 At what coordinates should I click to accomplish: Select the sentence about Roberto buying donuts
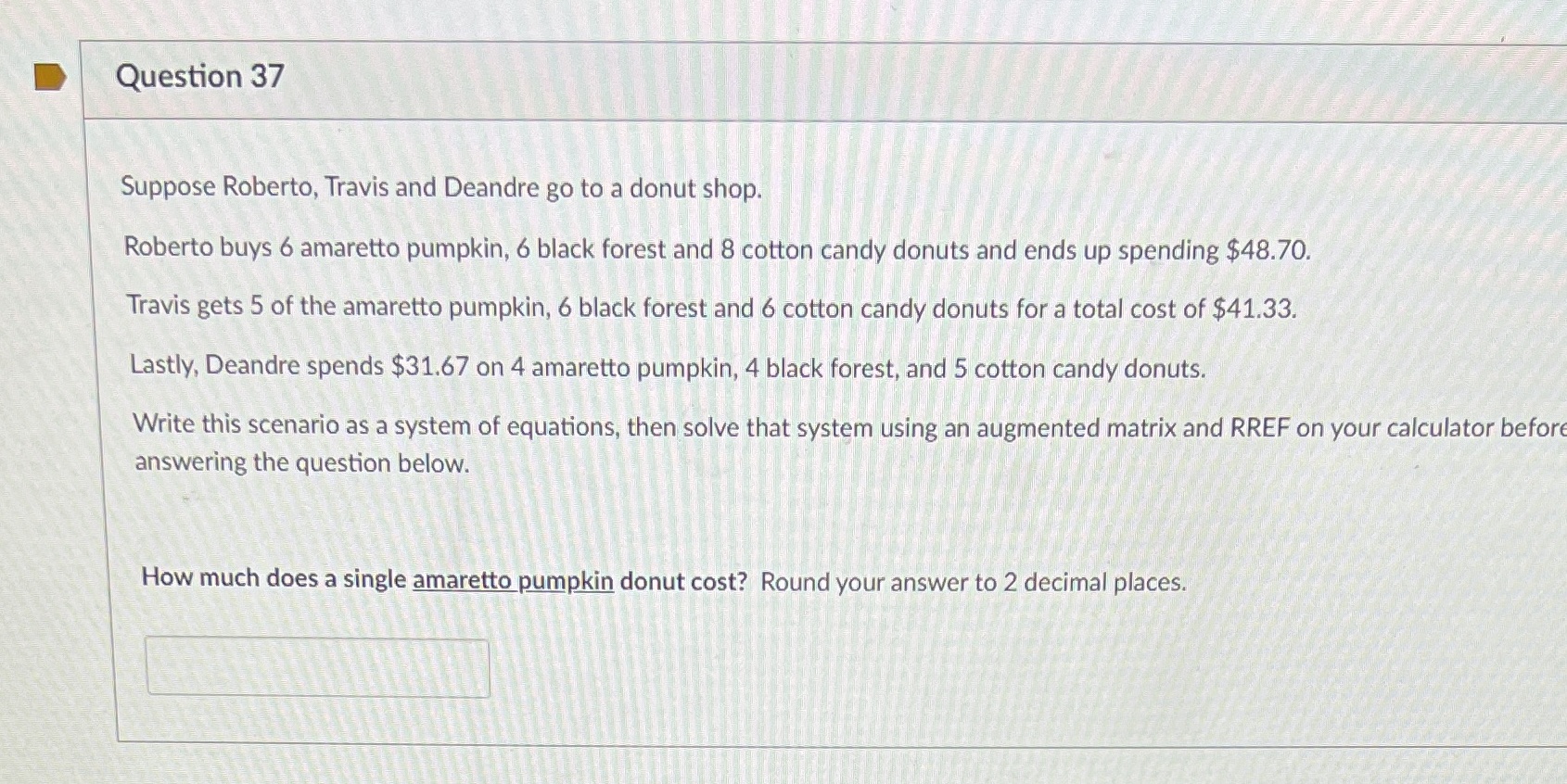[714, 250]
